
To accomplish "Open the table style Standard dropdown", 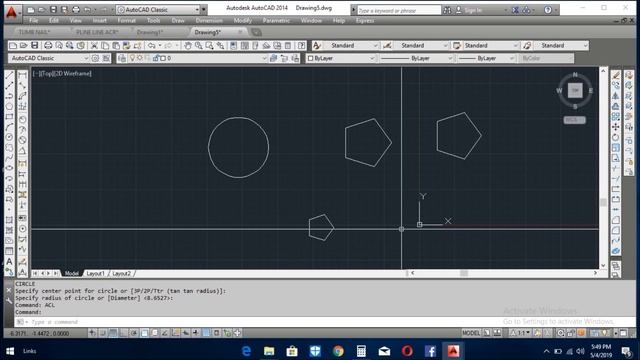I will (x=491, y=45).
